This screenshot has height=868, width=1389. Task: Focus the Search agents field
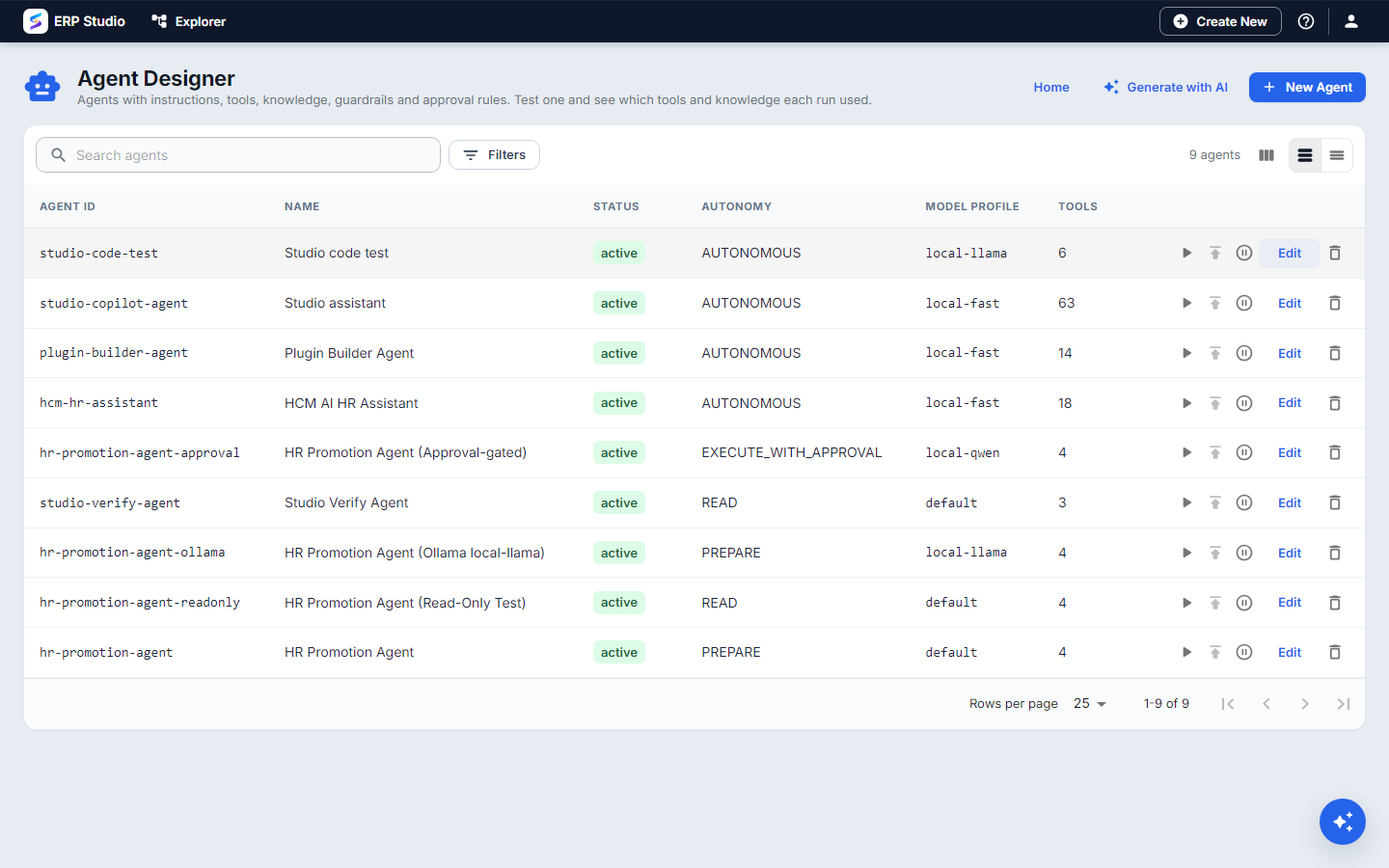238,155
